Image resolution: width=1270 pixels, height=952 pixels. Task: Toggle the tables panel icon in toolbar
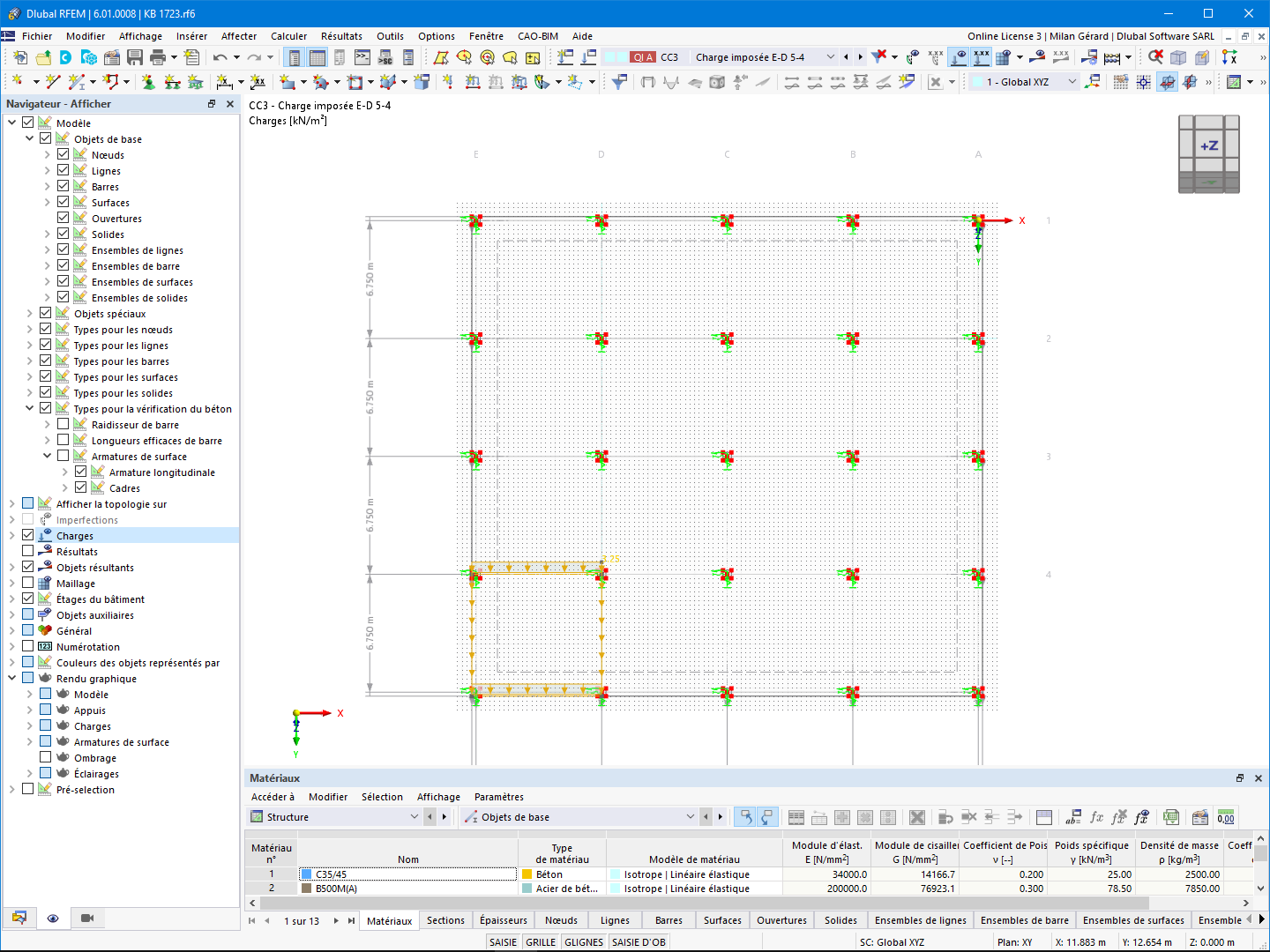[317, 57]
